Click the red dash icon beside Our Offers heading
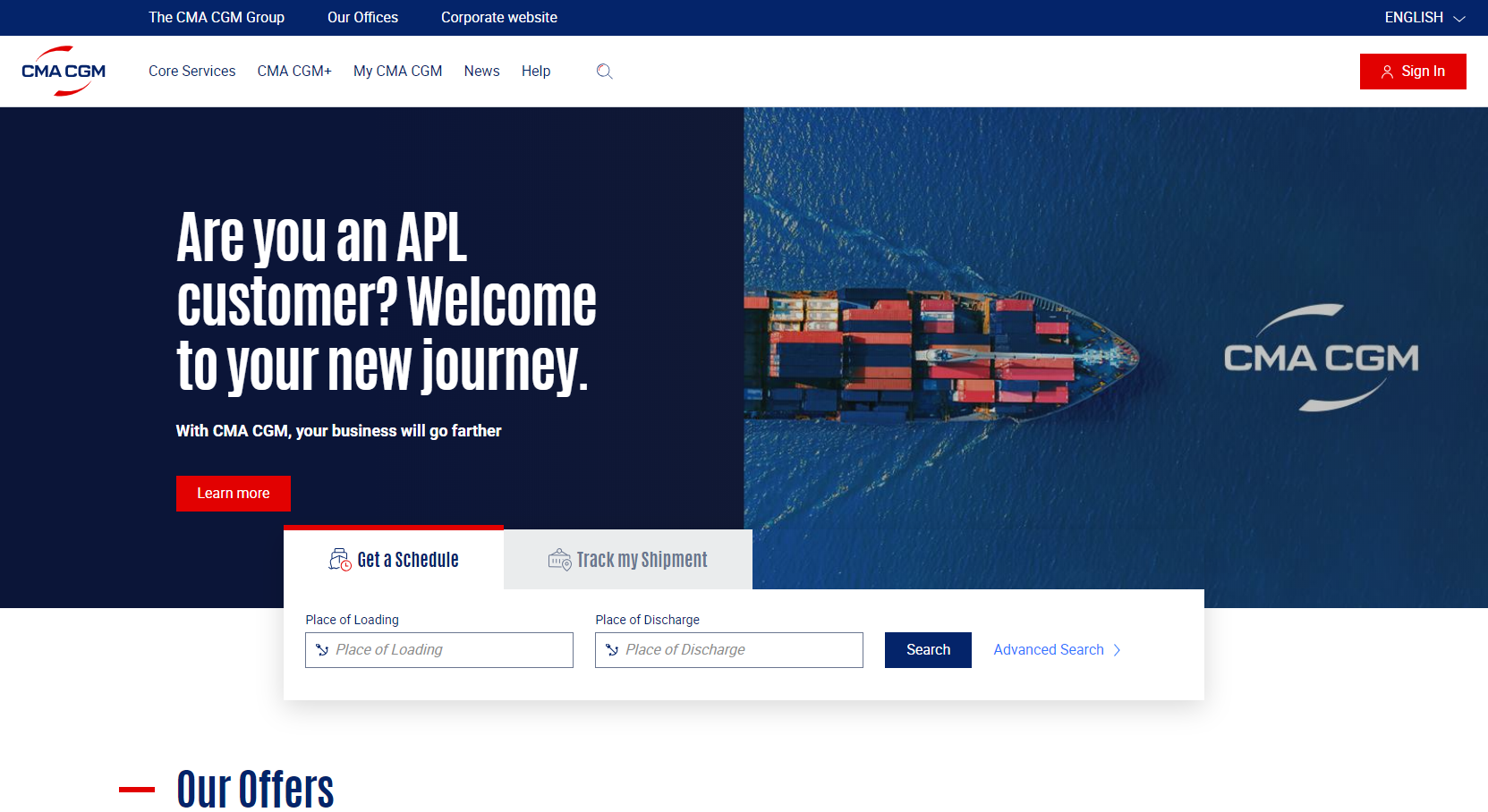Screen dimensions: 1488x812 click(137, 790)
